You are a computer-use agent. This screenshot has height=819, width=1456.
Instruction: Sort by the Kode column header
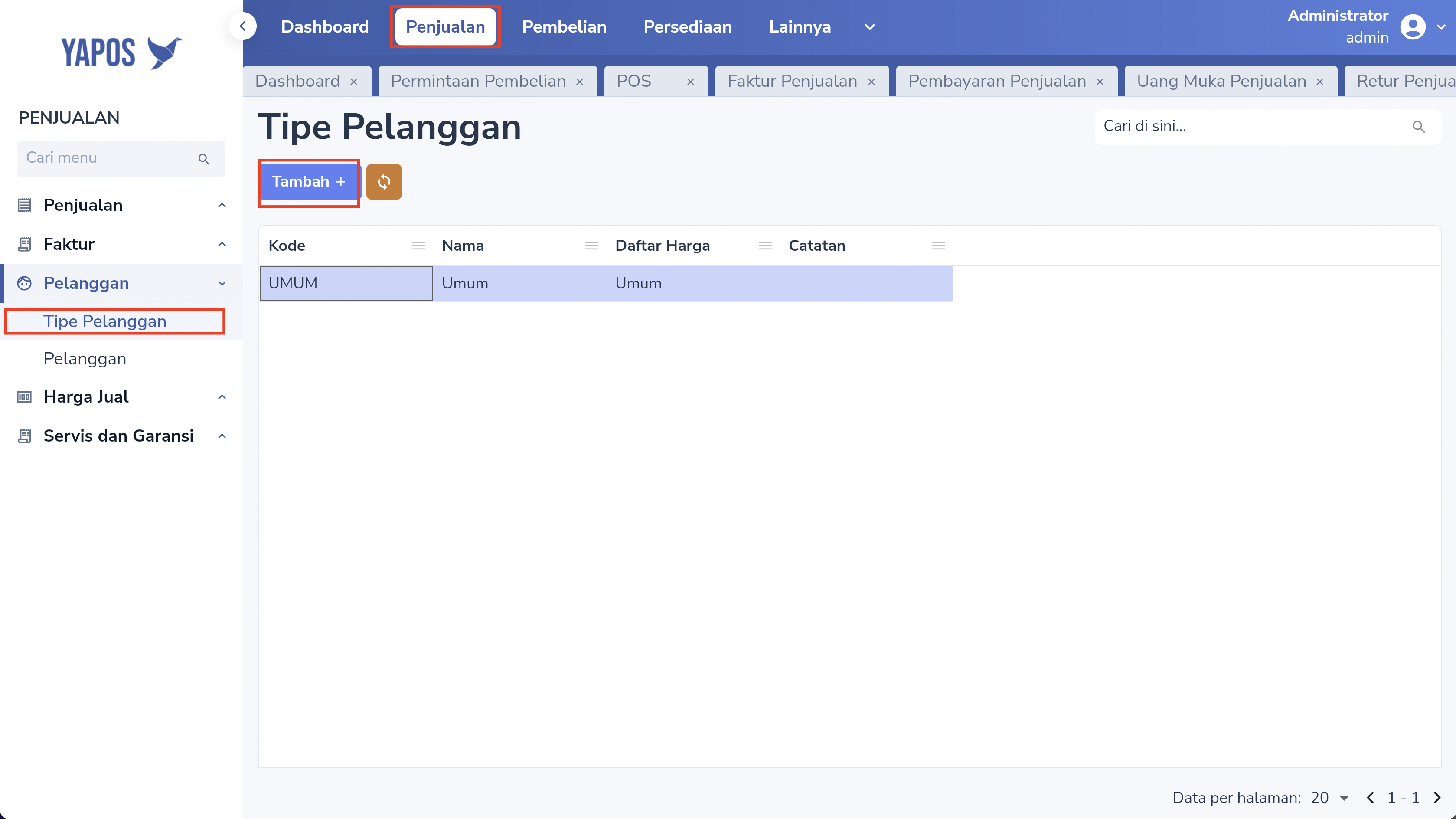coord(287,246)
